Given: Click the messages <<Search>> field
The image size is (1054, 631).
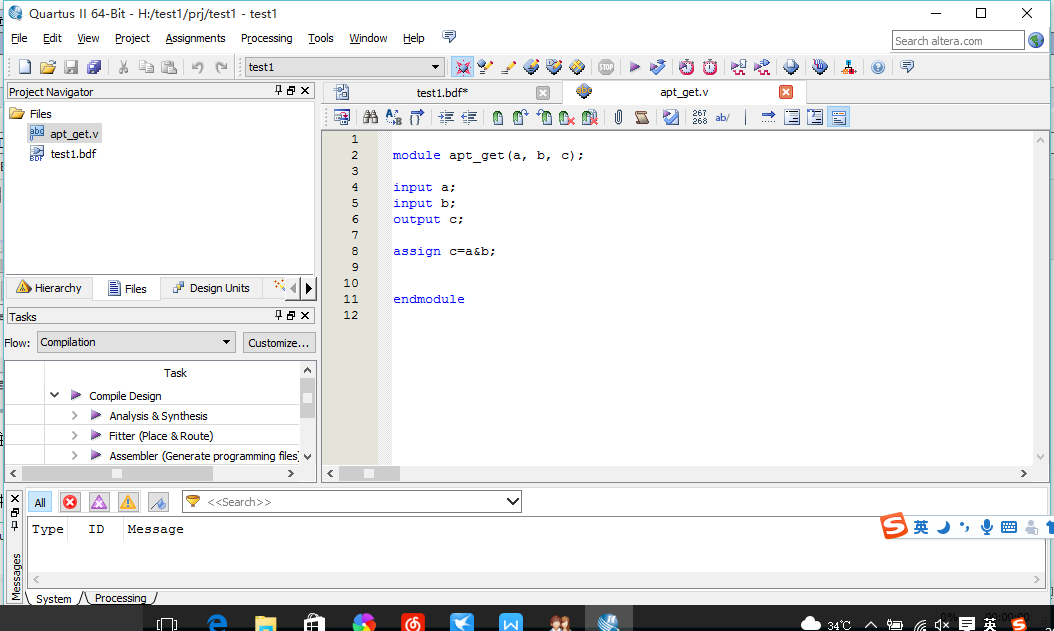Looking at the screenshot, I should (354, 502).
